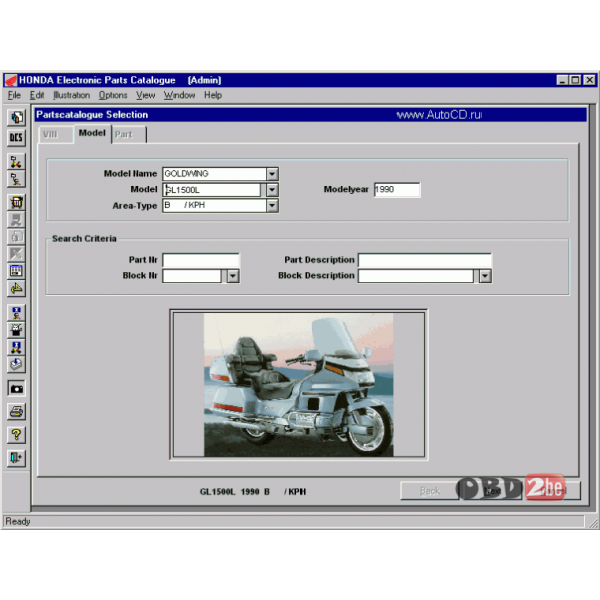Click the greyed-out document icon

(16, 236)
